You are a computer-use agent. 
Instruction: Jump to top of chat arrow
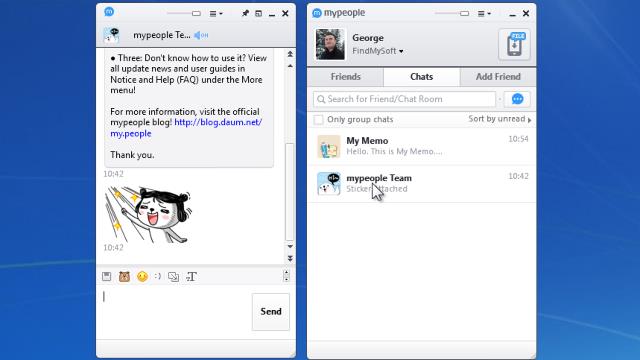click(290, 54)
